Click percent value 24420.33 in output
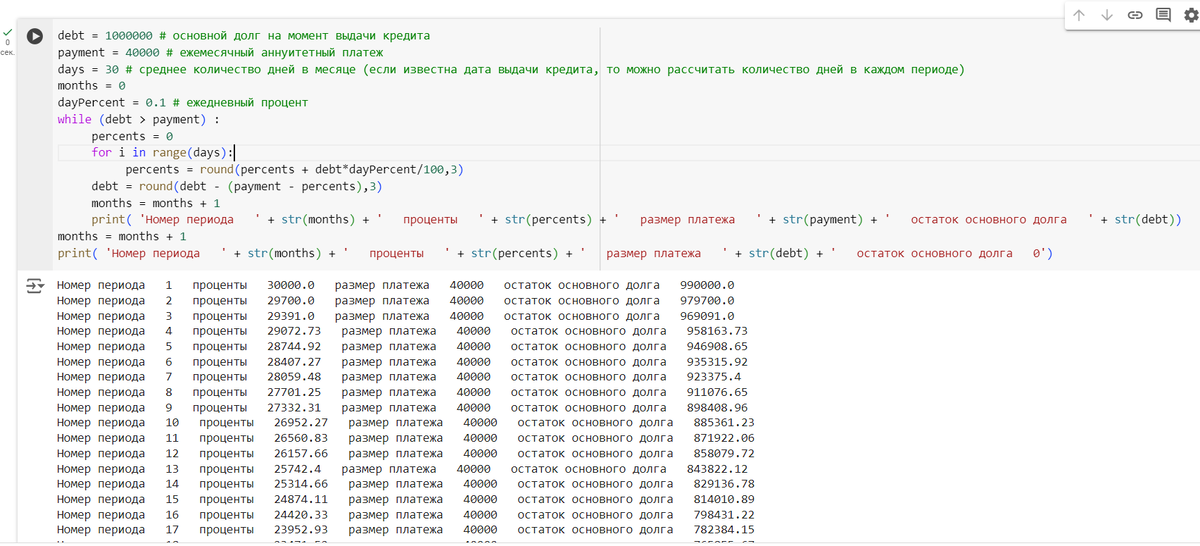 (301, 515)
